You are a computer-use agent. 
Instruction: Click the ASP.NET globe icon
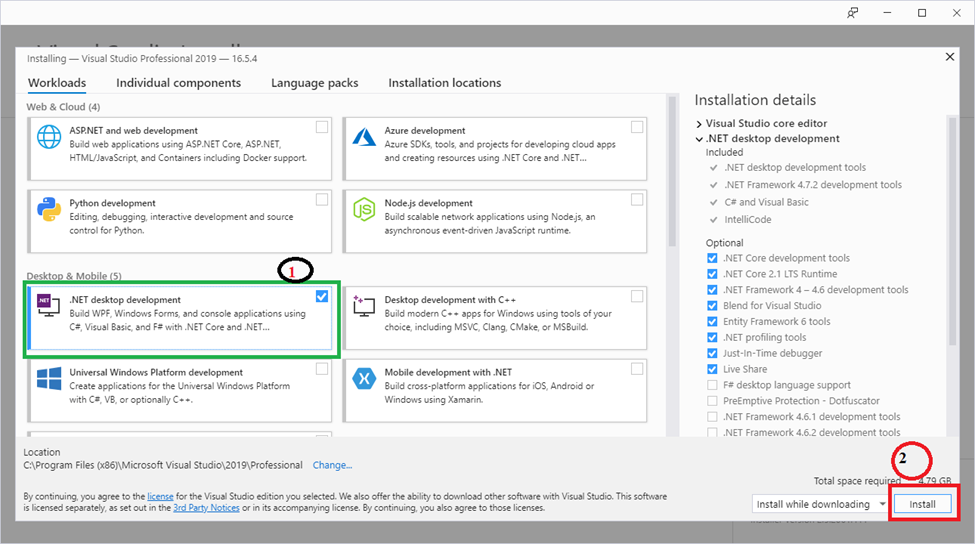[49, 137]
